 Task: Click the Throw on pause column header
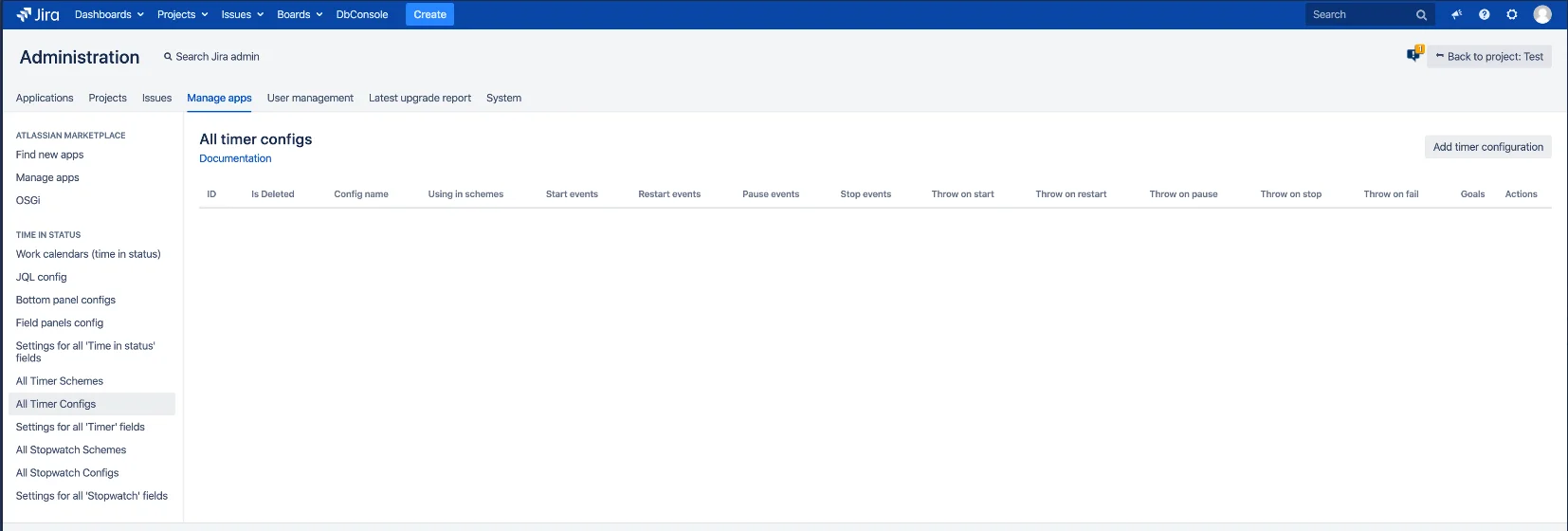point(1183,194)
